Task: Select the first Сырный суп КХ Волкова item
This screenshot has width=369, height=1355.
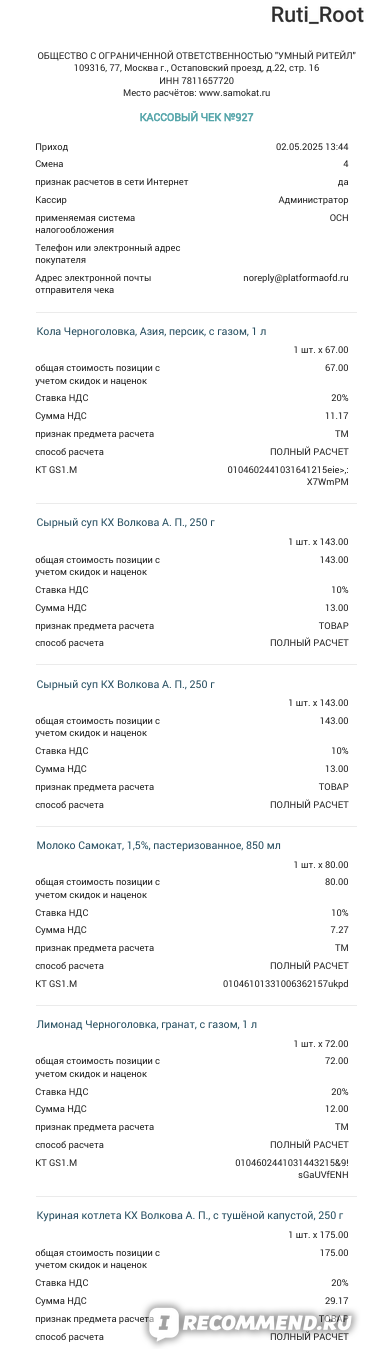Action: coord(125,522)
